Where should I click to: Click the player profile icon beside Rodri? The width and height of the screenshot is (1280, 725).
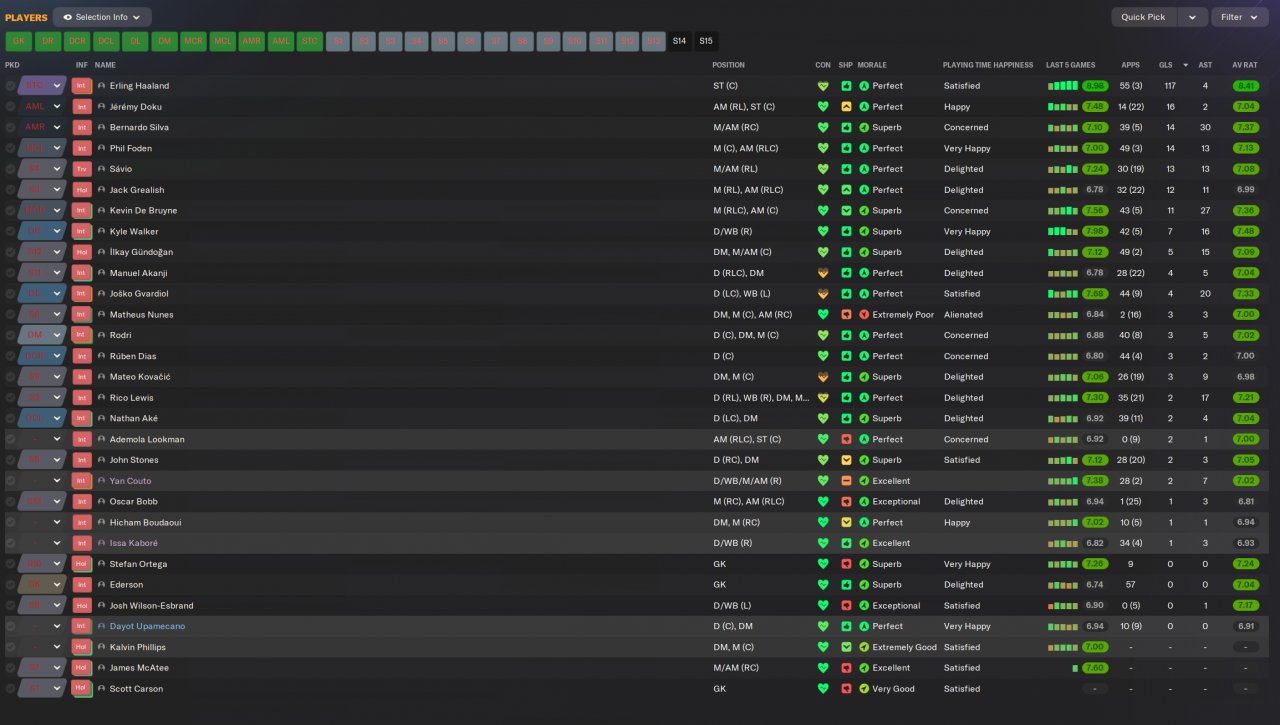click(x=101, y=335)
